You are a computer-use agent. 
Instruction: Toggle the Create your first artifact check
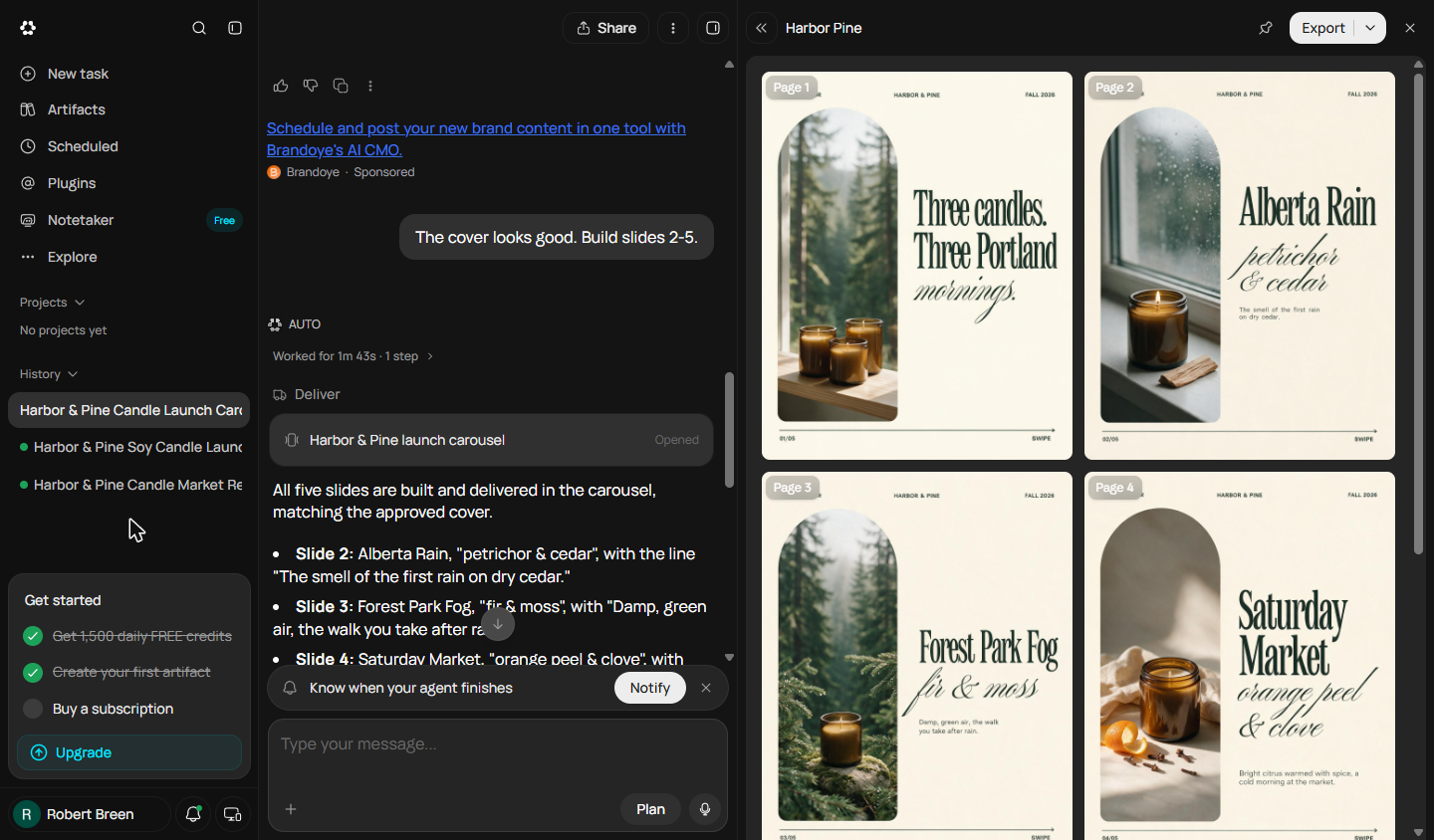coord(33,672)
